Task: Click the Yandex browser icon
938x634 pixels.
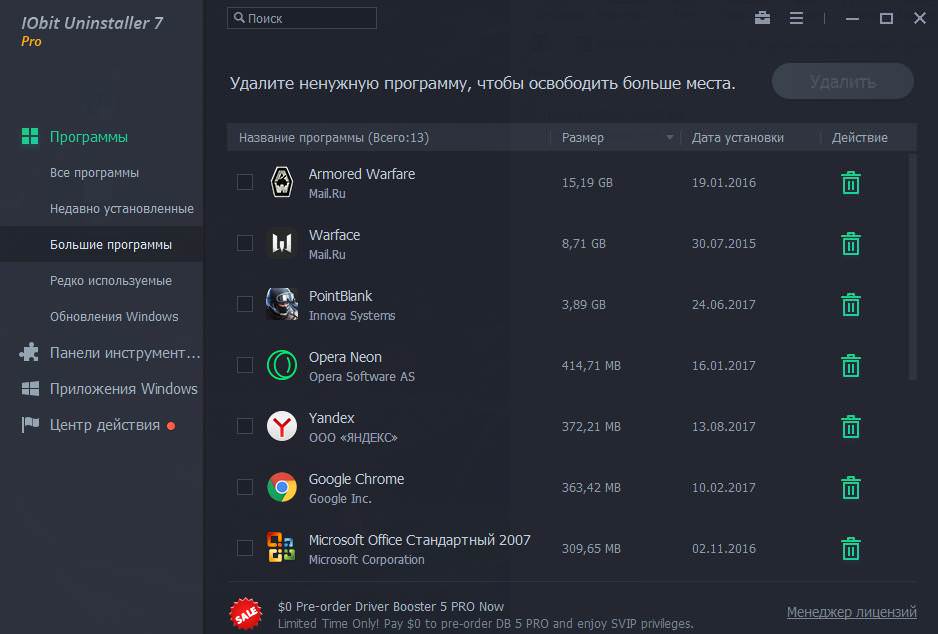Action: (x=282, y=426)
